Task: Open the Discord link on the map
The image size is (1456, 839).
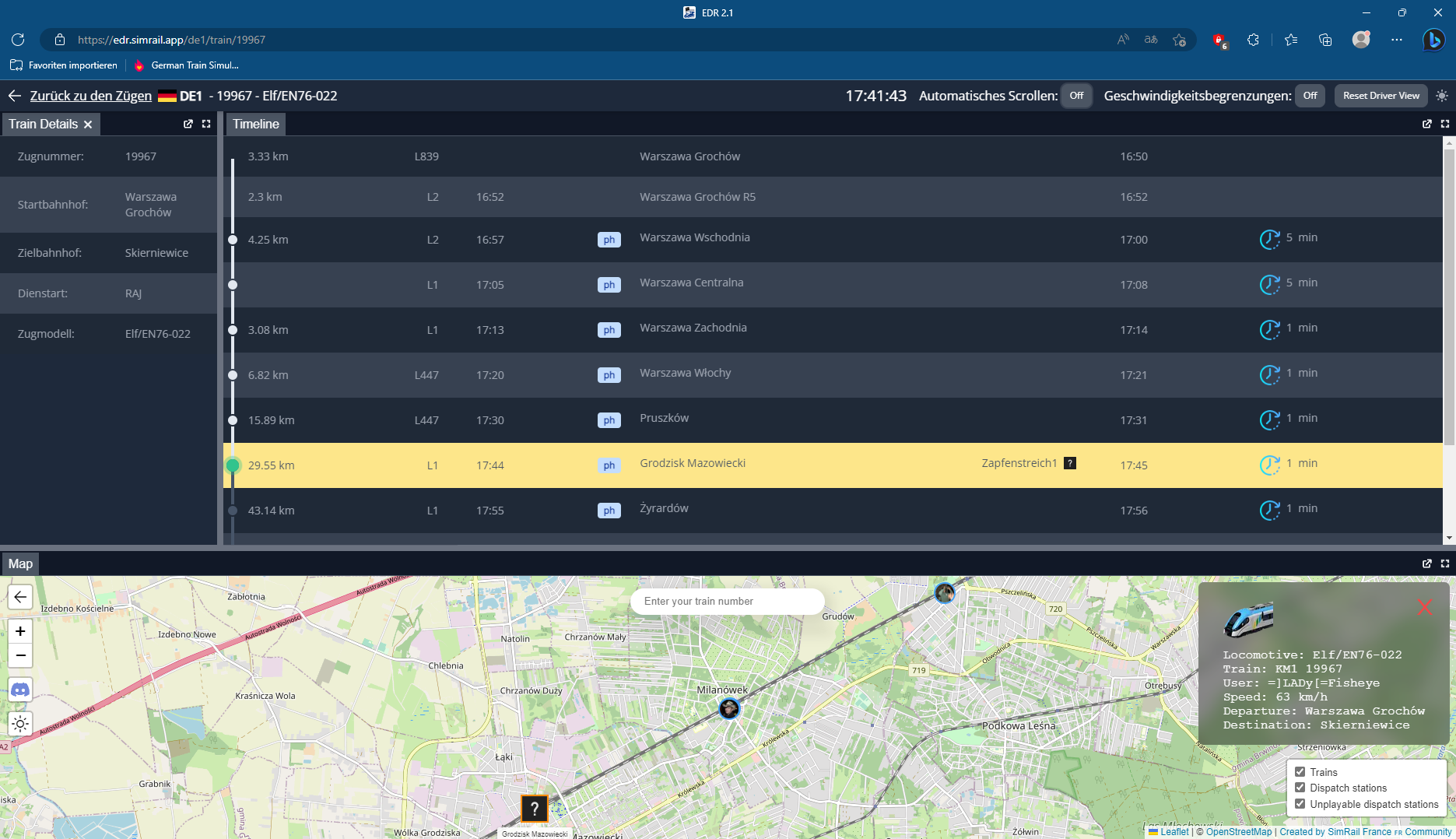Action: (20, 690)
